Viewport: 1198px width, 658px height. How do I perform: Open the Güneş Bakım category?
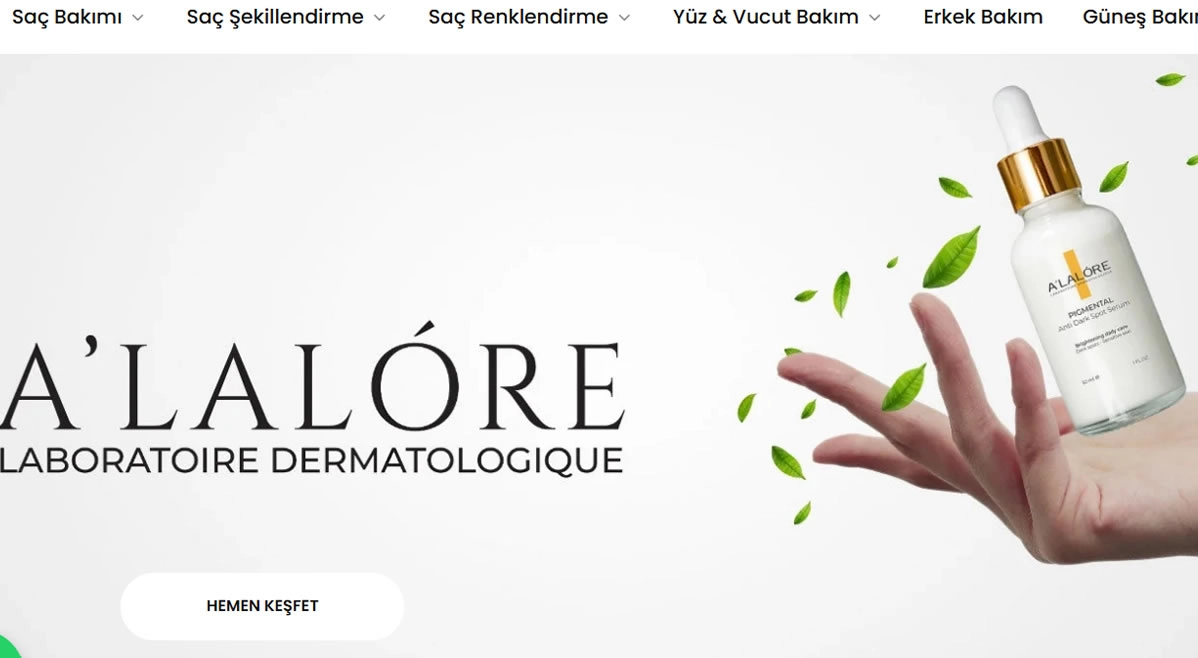[x=1140, y=17]
